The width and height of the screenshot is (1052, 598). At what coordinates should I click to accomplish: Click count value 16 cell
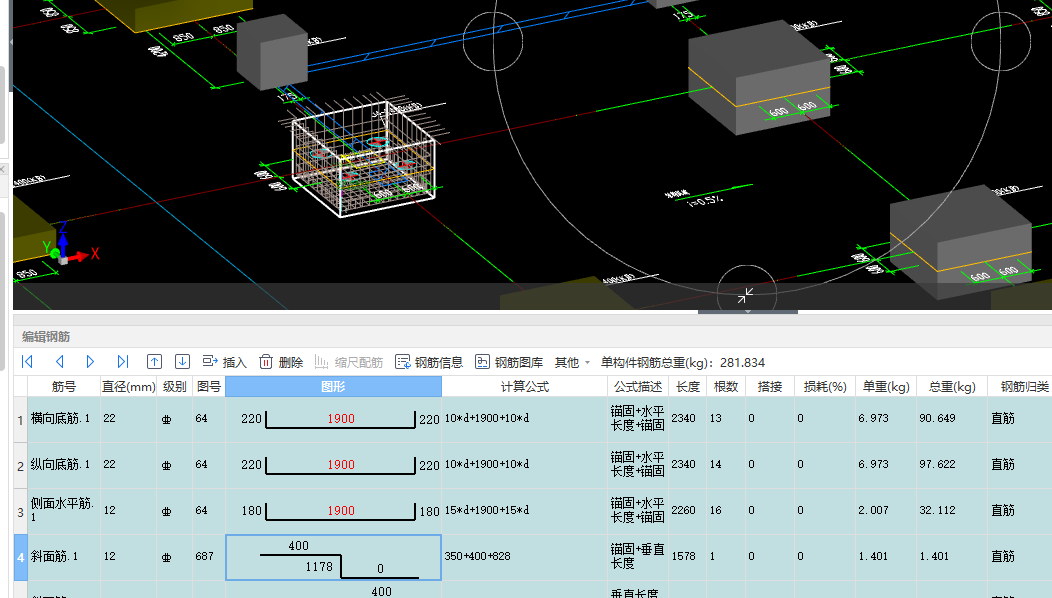pos(726,511)
